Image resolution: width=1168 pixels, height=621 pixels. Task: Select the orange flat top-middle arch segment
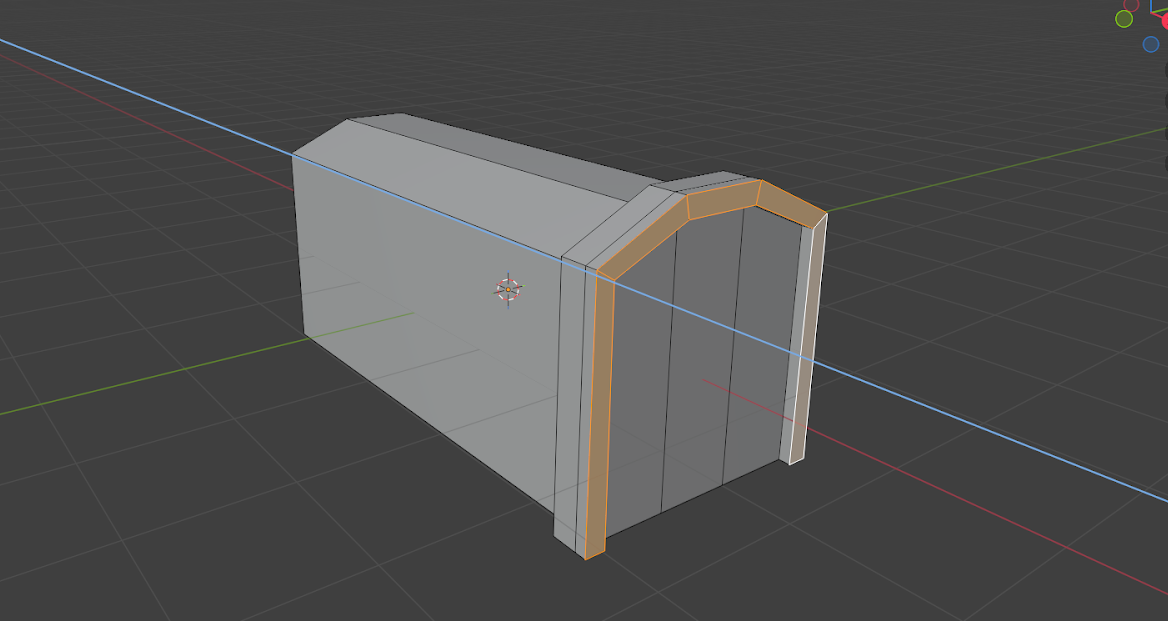[x=723, y=199]
